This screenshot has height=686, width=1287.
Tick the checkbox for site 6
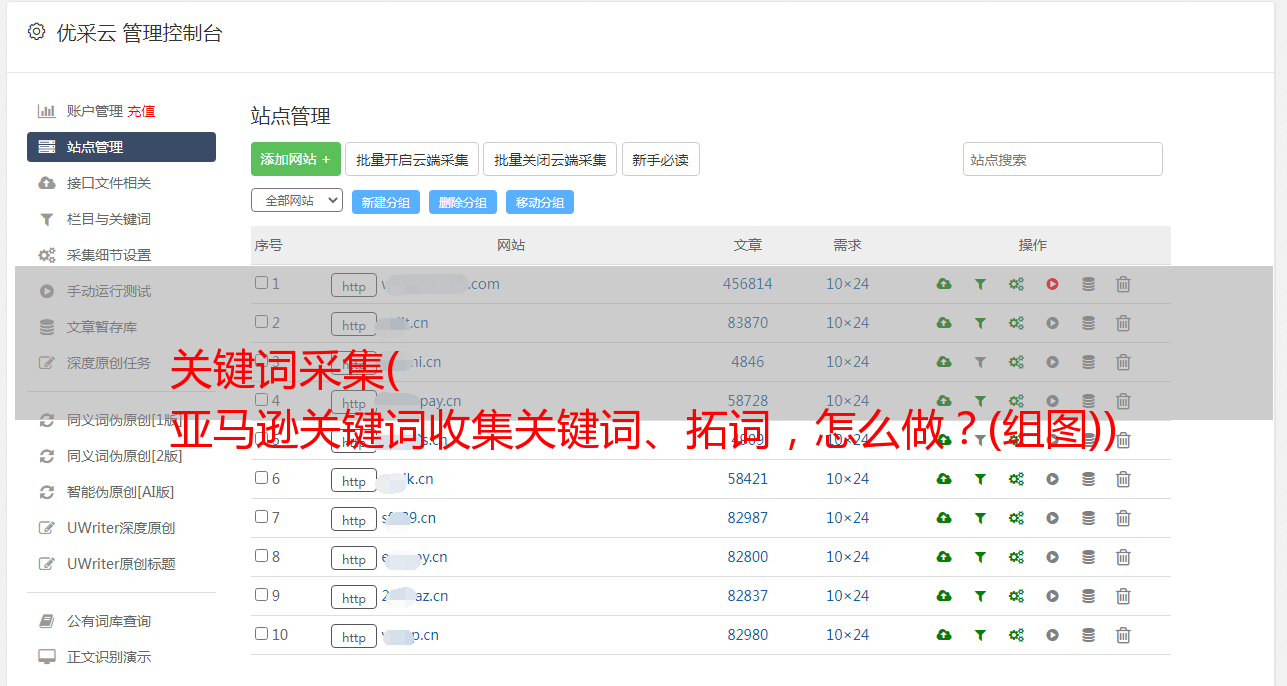click(x=261, y=478)
